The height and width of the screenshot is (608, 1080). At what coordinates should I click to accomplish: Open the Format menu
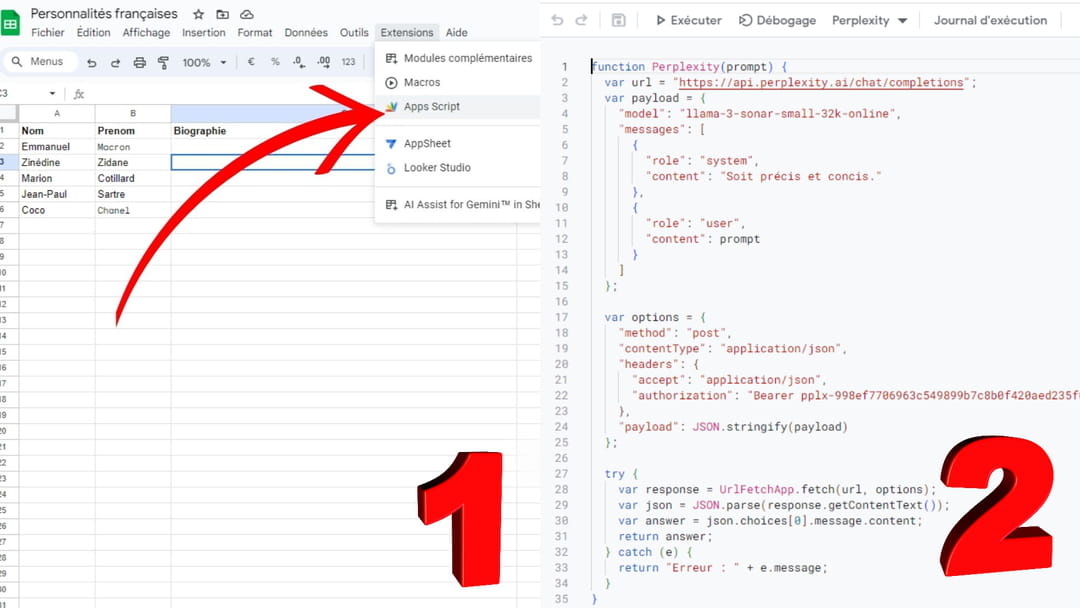pos(255,32)
